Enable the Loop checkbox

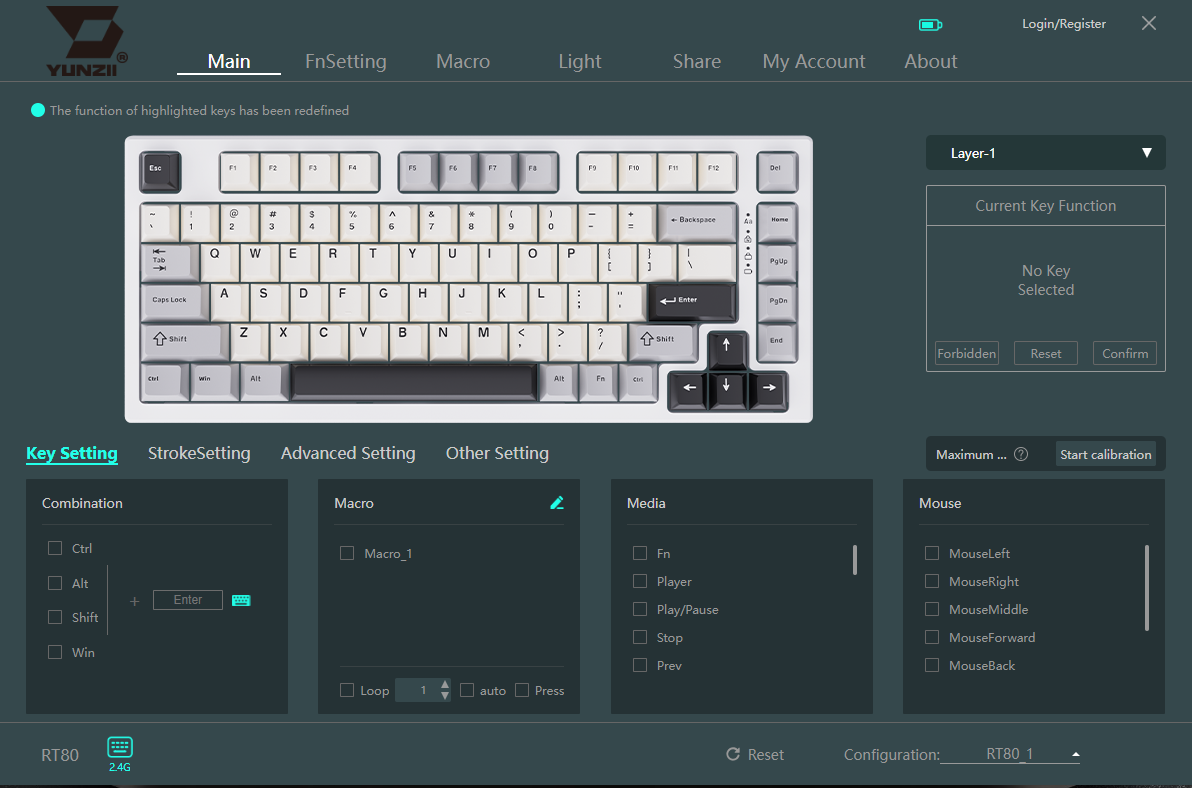[347, 690]
